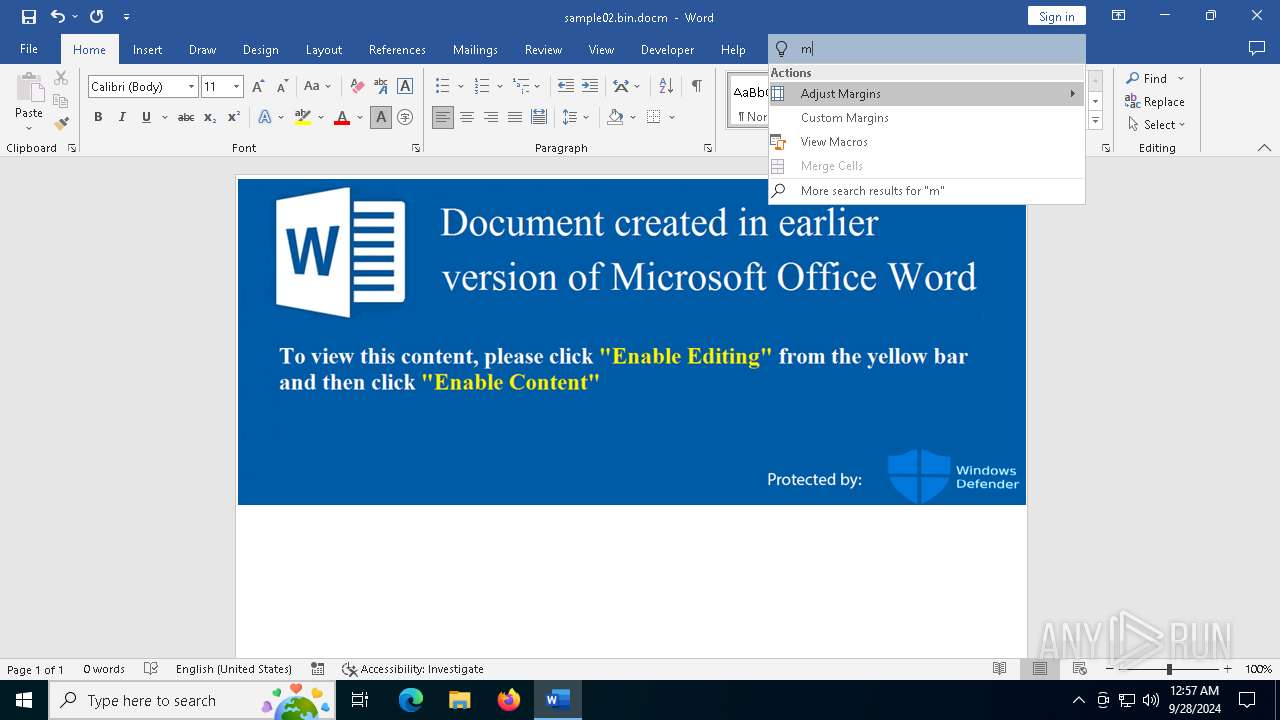Switch to the Developer tab
Screen dimensions: 1280x720
(668, 49)
